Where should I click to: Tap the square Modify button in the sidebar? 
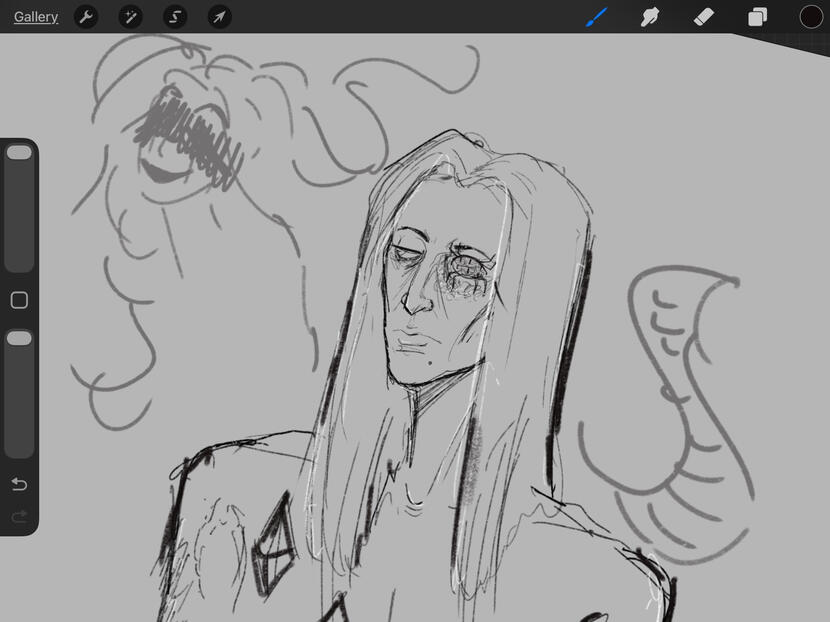(19, 300)
